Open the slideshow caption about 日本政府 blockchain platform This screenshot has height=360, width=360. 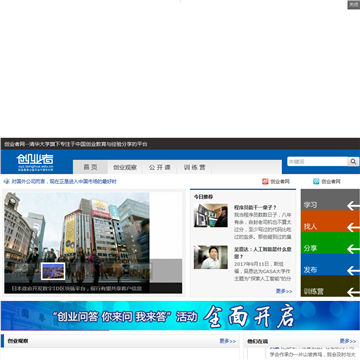click(x=77, y=288)
